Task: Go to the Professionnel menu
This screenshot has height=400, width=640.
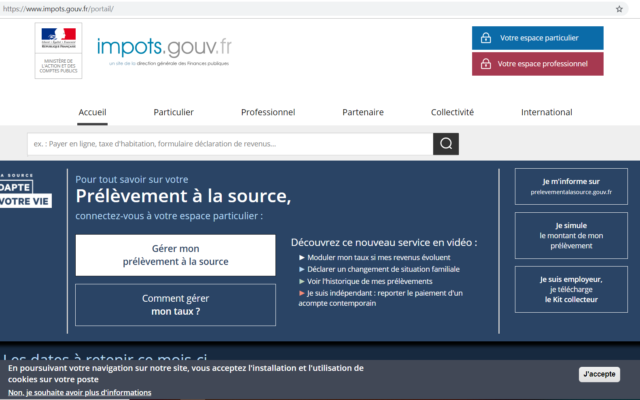Action: click(268, 112)
